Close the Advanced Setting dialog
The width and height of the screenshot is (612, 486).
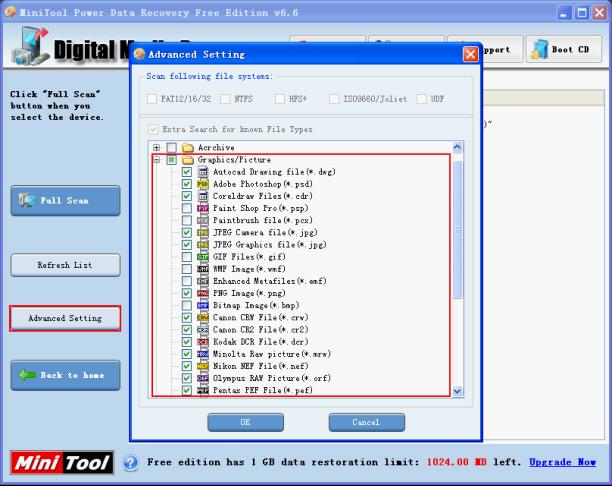pos(470,54)
